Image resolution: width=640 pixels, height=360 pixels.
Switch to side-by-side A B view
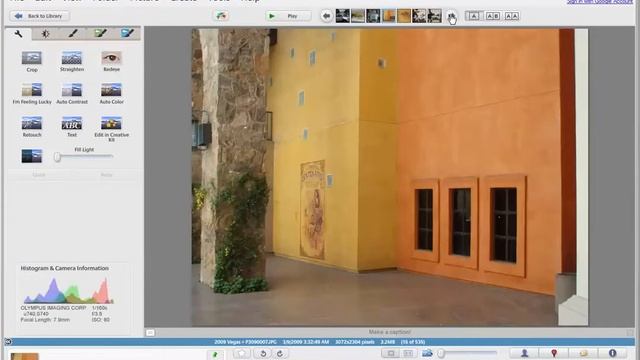(x=493, y=16)
